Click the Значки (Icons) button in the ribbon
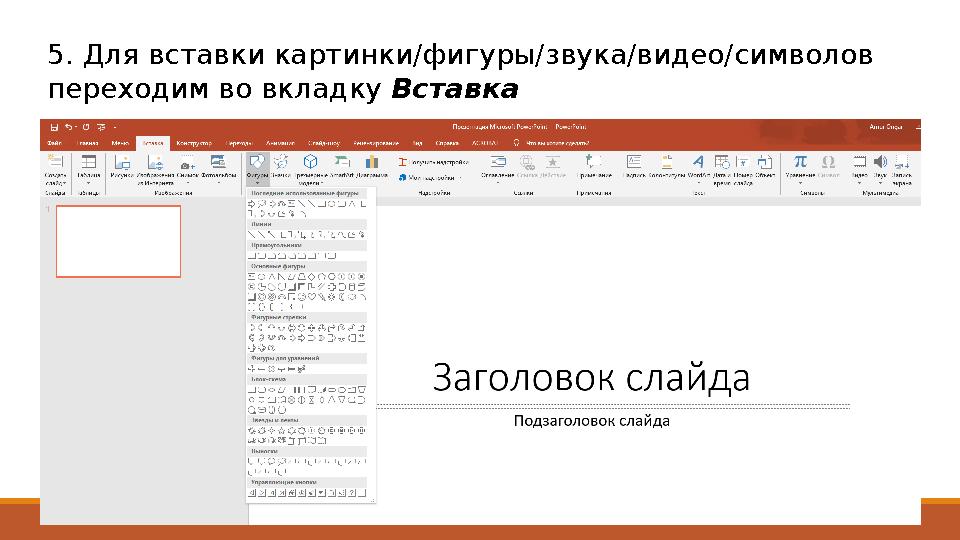This screenshot has width=960, height=540. (281, 162)
